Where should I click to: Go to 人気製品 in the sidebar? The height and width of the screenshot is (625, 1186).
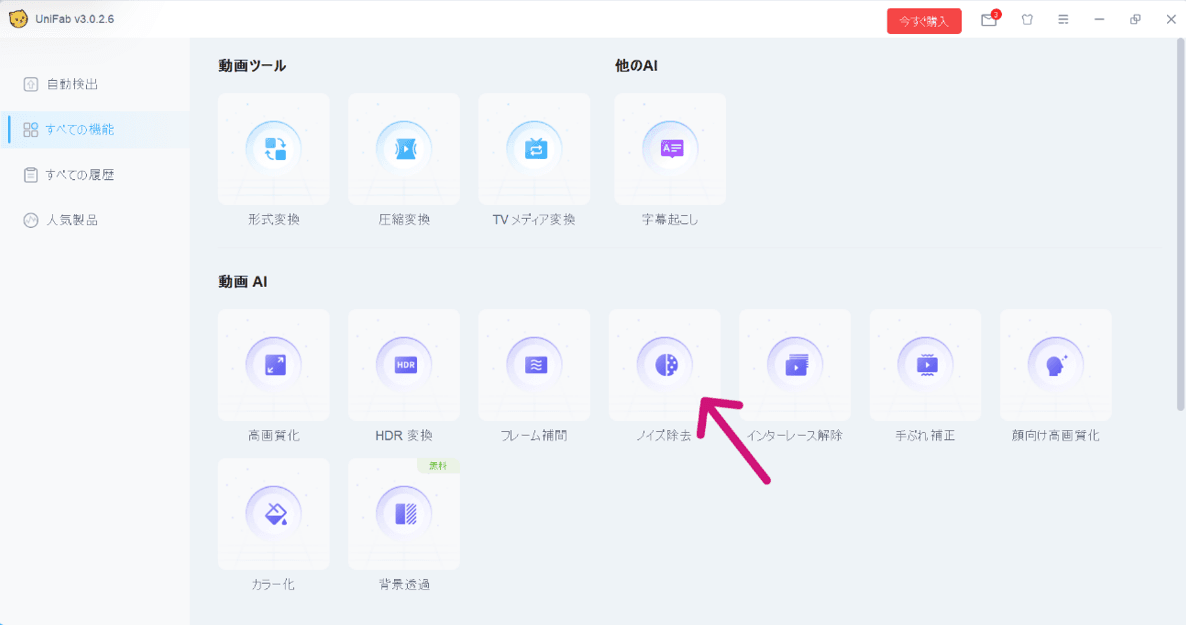(72, 220)
